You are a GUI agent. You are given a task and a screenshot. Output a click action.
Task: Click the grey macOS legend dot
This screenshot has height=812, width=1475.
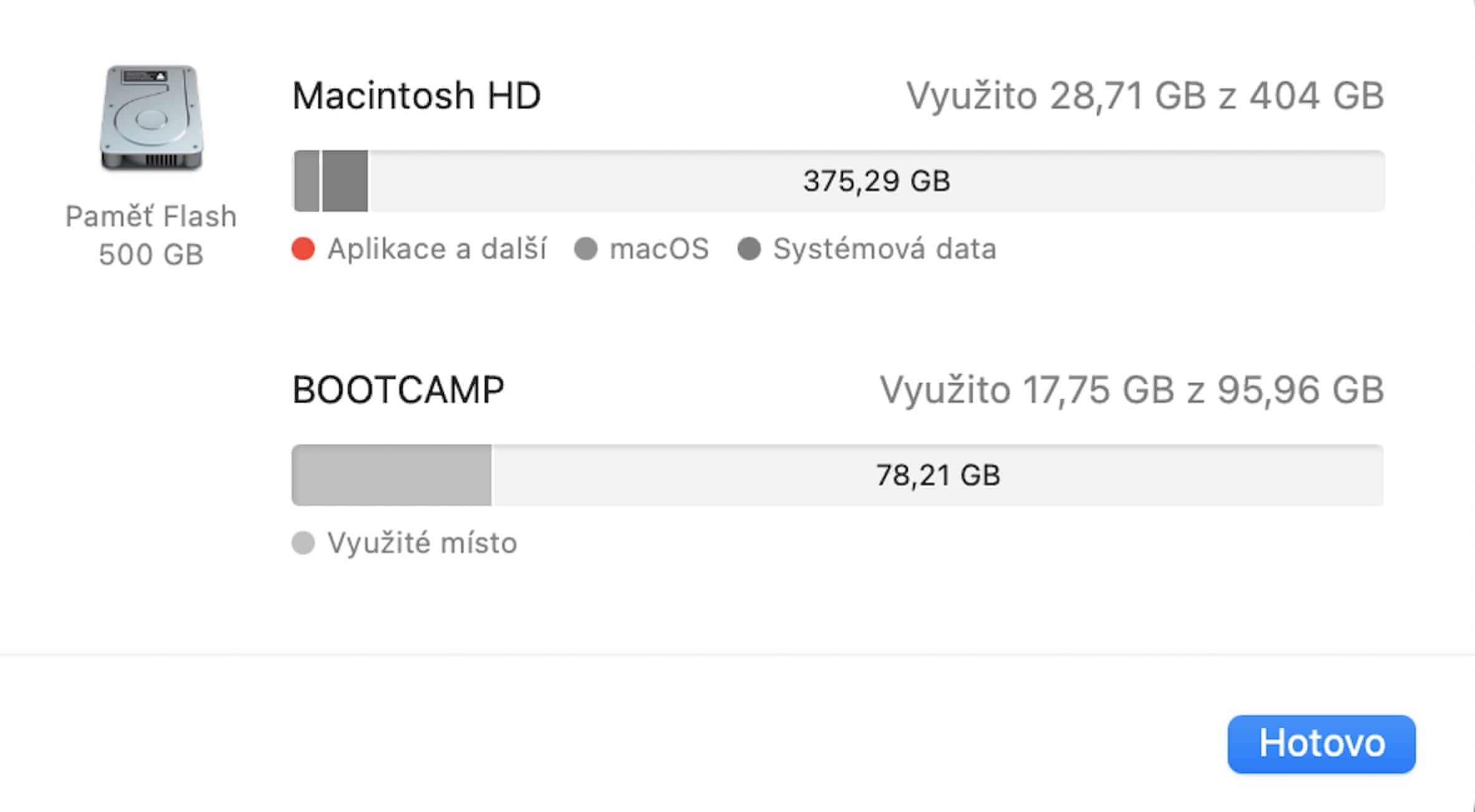click(585, 249)
